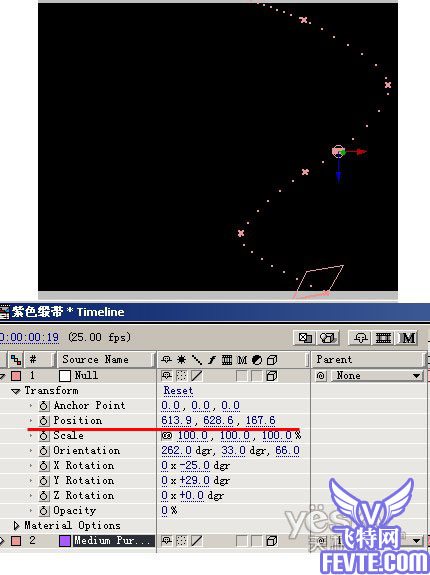
Task: Open the Parent dropdown set to None
Action: point(377,376)
